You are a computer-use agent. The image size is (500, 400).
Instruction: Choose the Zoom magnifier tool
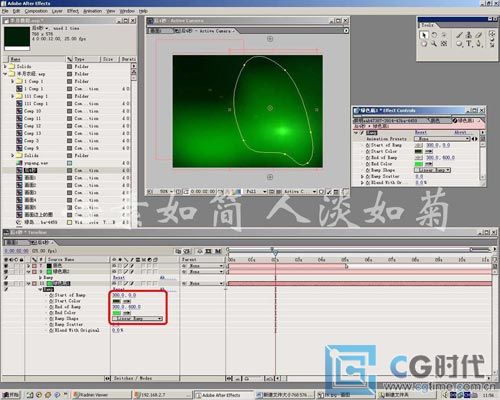tap(434, 43)
